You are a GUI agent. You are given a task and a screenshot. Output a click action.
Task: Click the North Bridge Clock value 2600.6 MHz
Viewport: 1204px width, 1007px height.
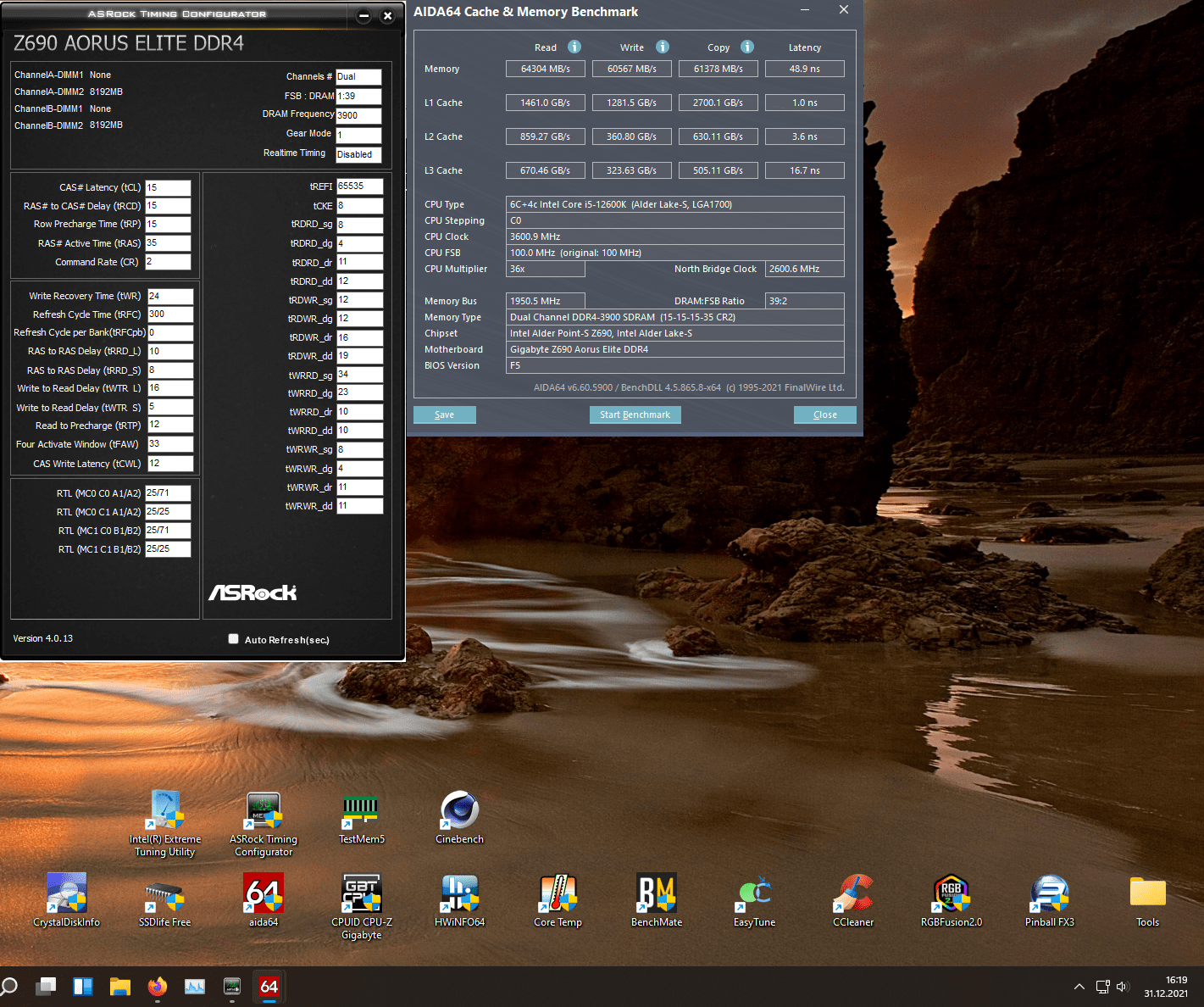(805, 269)
